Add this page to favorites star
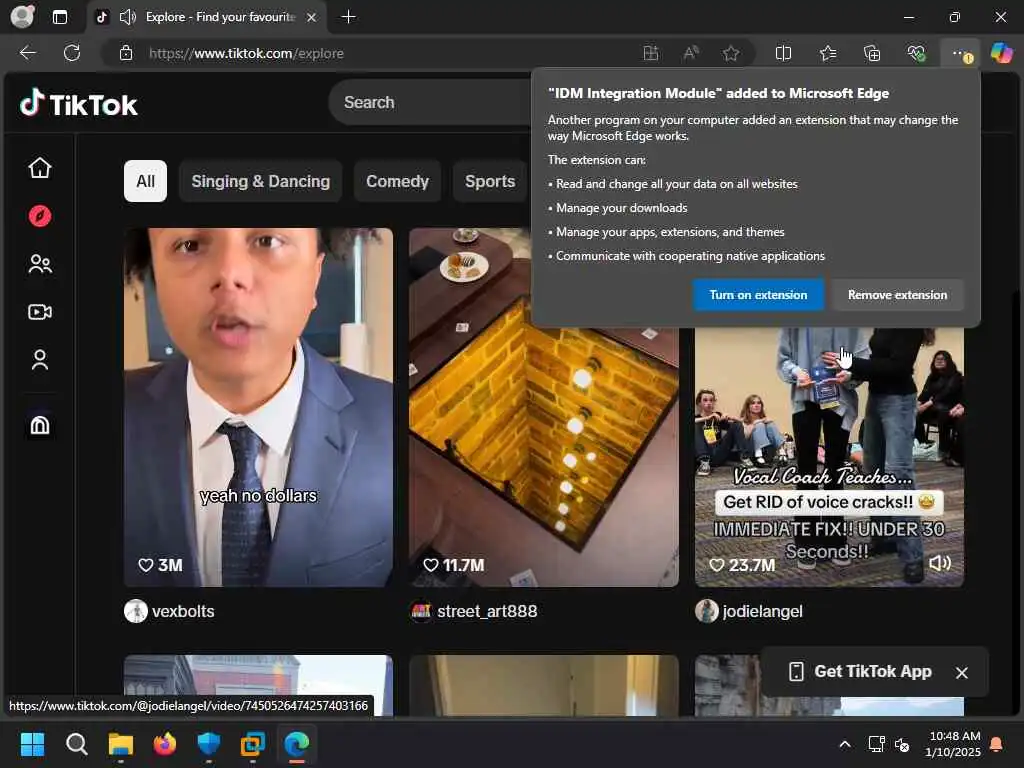This screenshot has height=768, width=1024. click(x=731, y=53)
